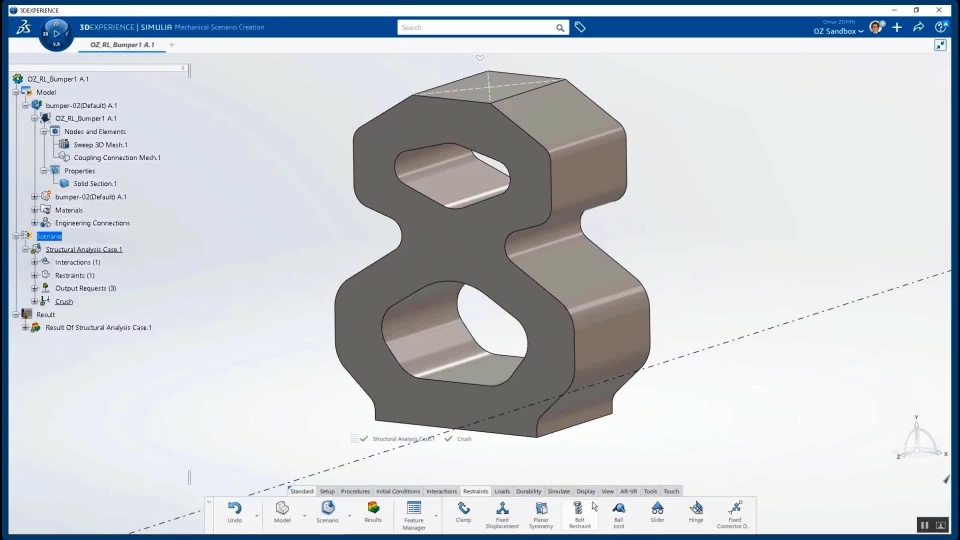Screen dimensions: 960x540
Task: Open the Model dropdown arrow
Action: click(304, 516)
